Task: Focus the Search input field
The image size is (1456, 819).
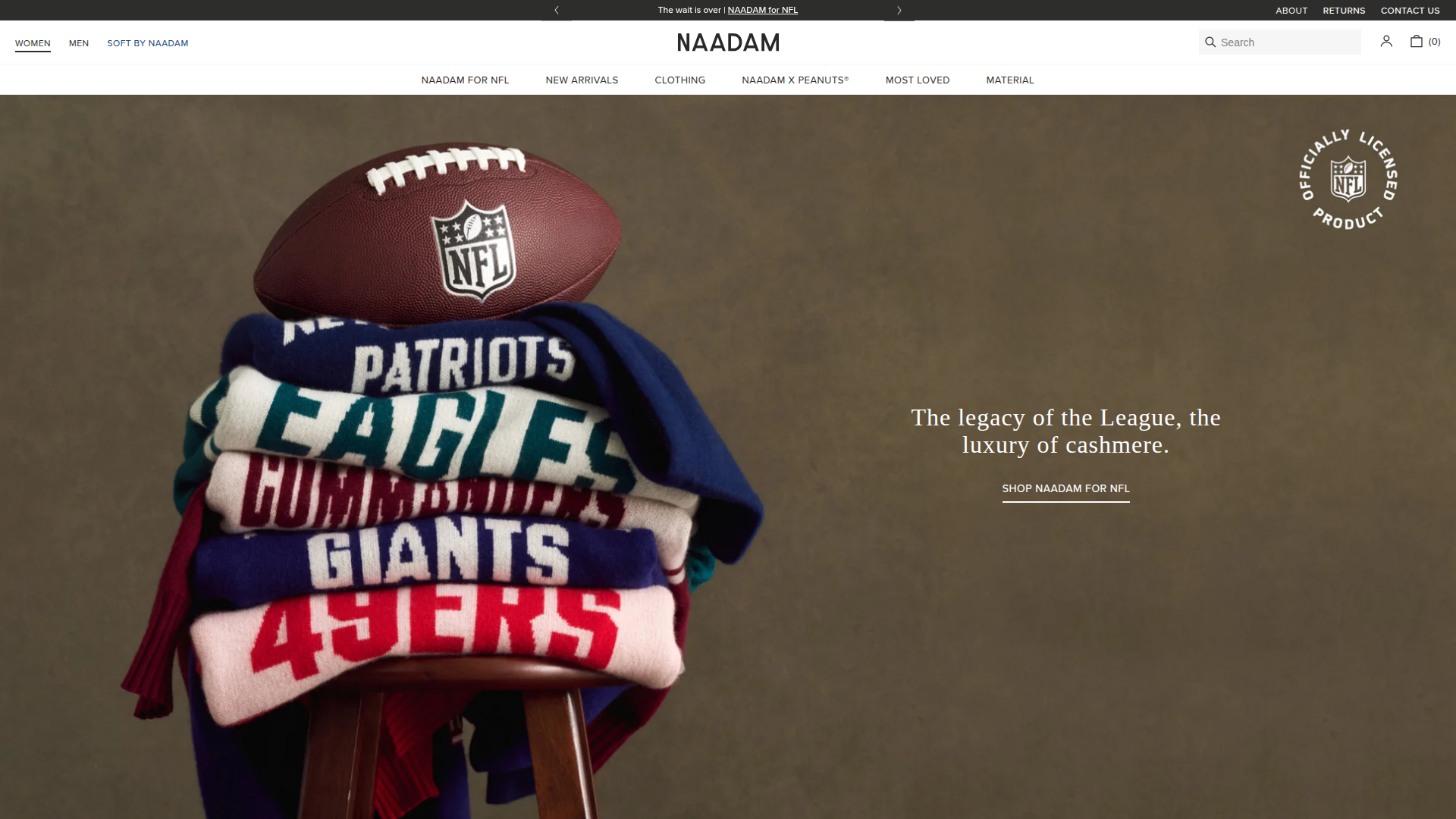Action: (x=1280, y=42)
